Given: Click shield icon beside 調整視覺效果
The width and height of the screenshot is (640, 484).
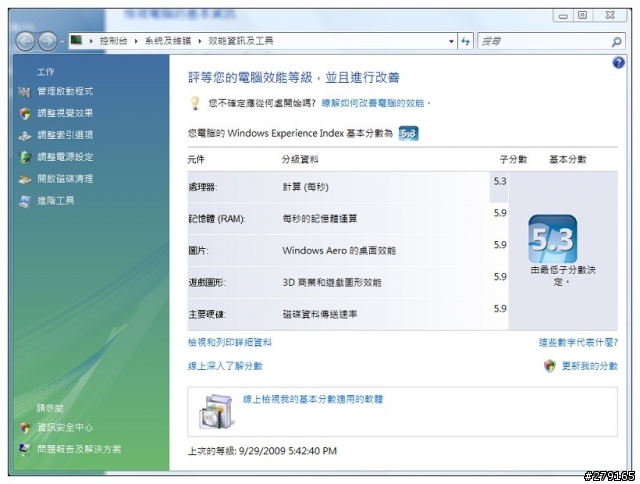Looking at the screenshot, I should pyautogui.click(x=25, y=113).
